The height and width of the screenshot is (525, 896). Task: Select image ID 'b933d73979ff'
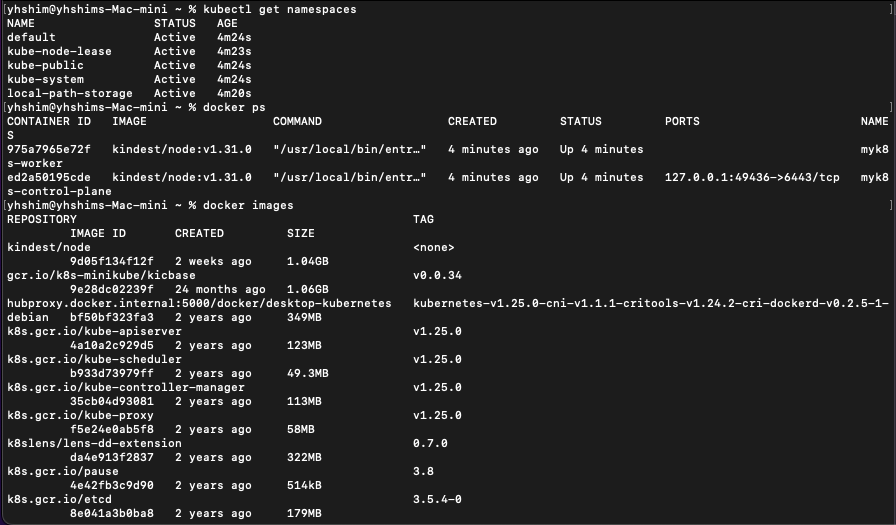coord(112,373)
